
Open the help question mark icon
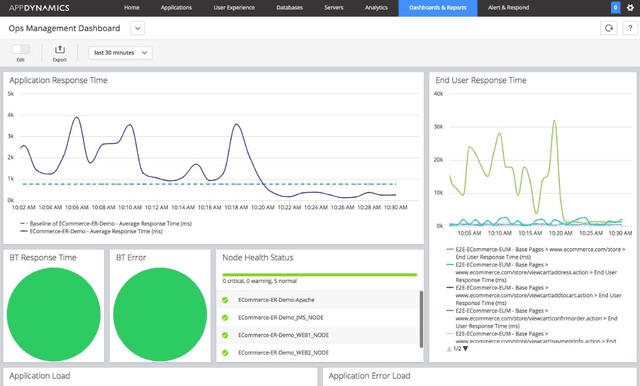click(630, 28)
